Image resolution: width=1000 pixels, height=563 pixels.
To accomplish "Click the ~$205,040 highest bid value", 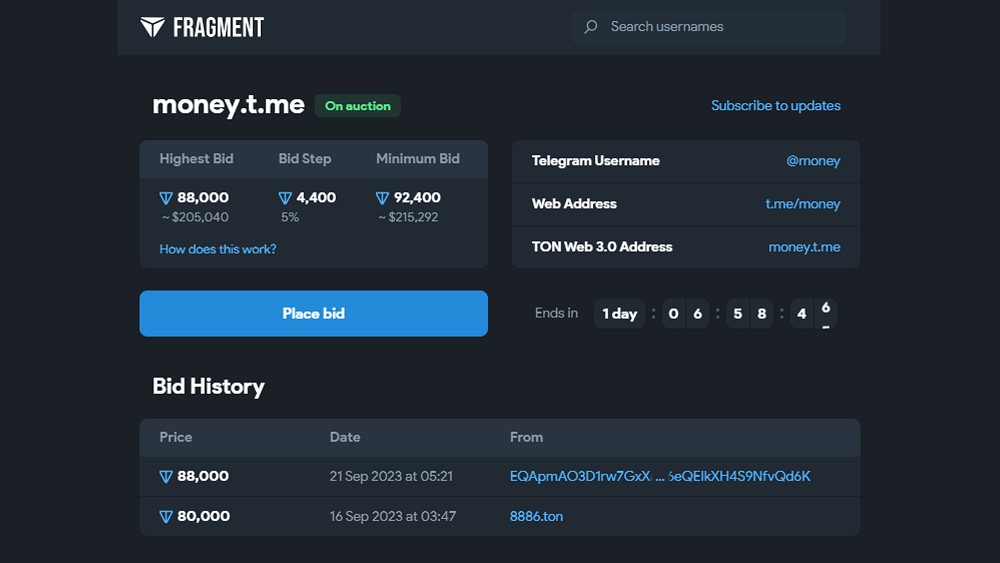I will coord(195,217).
